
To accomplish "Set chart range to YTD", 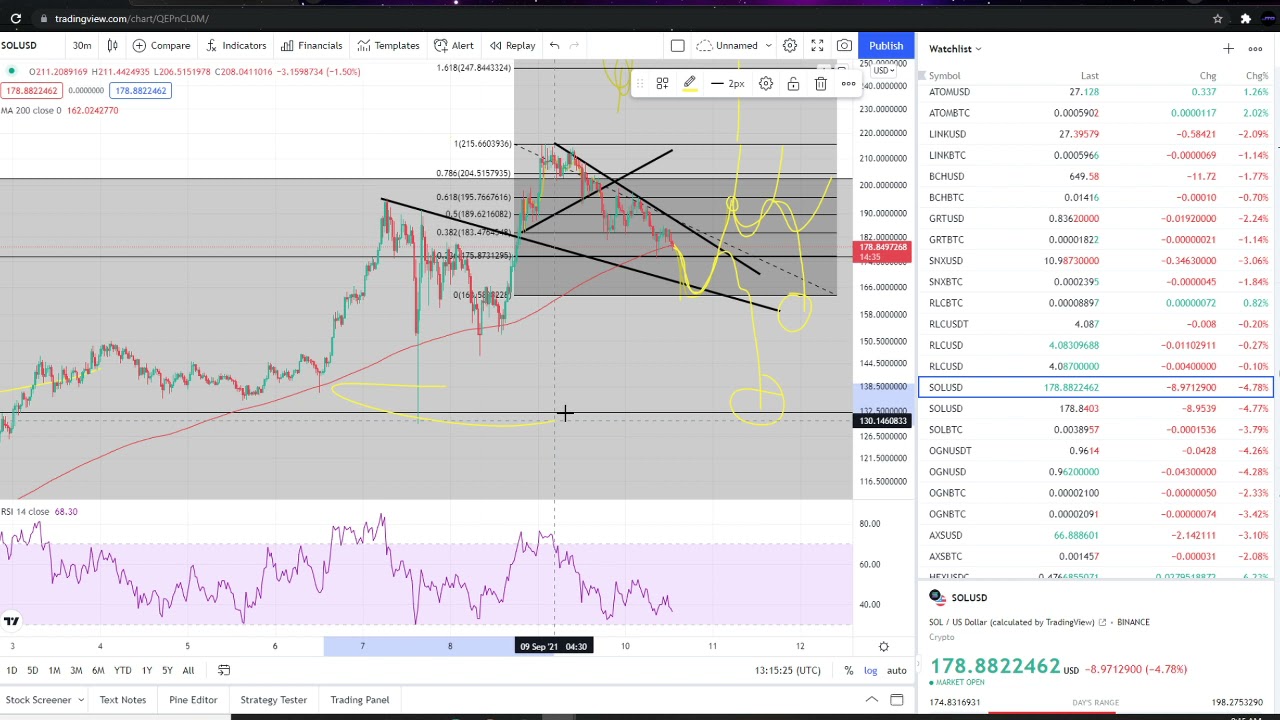I will pos(122,670).
